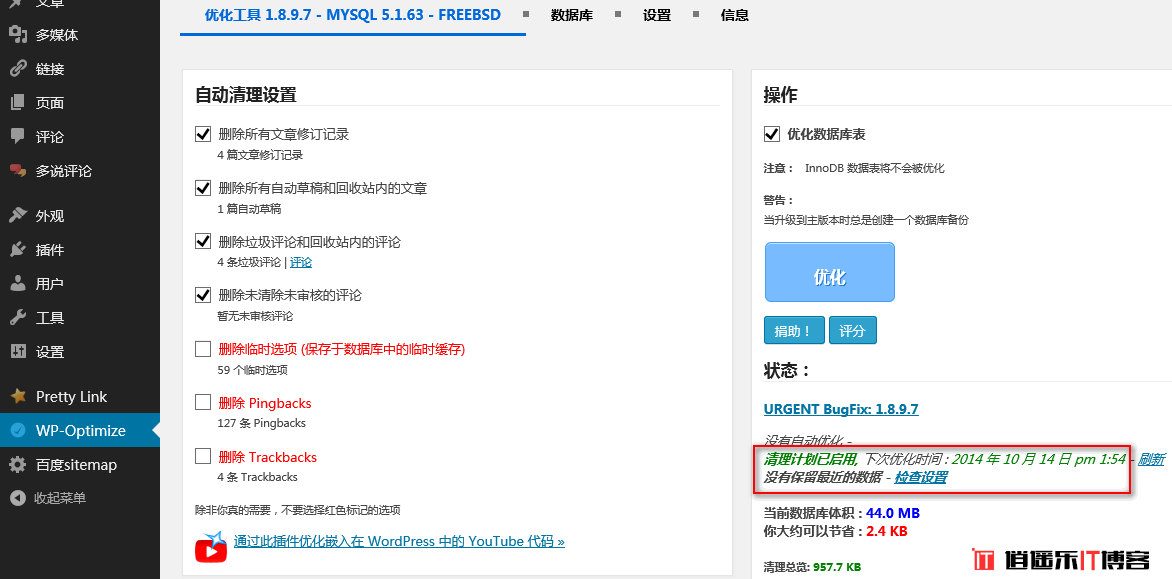This screenshot has width=1172, height=579.
Task: Click the 44.0 MB database size value
Action: [892, 514]
